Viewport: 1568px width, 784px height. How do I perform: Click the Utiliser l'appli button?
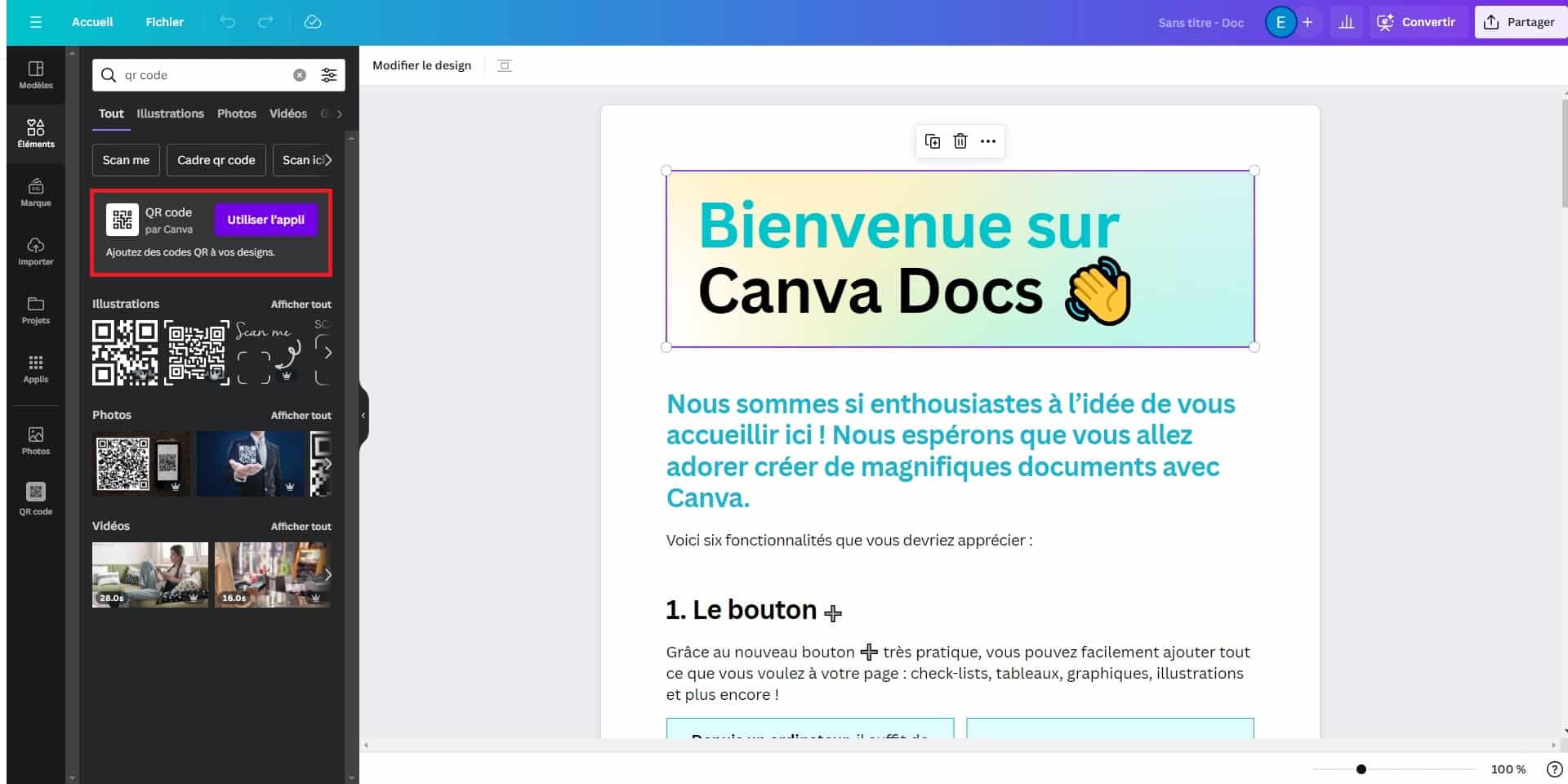point(265,219)
